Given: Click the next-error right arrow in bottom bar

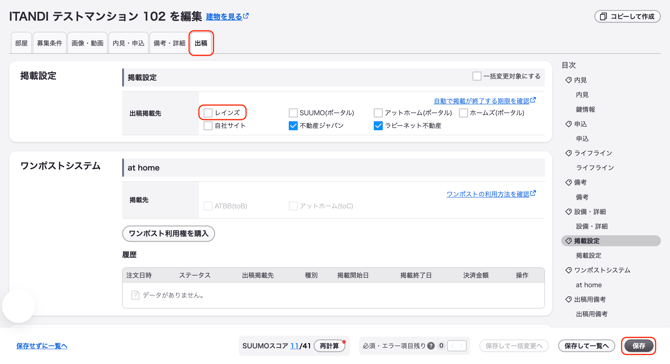Looking at the screenshot, I should 461,346.
